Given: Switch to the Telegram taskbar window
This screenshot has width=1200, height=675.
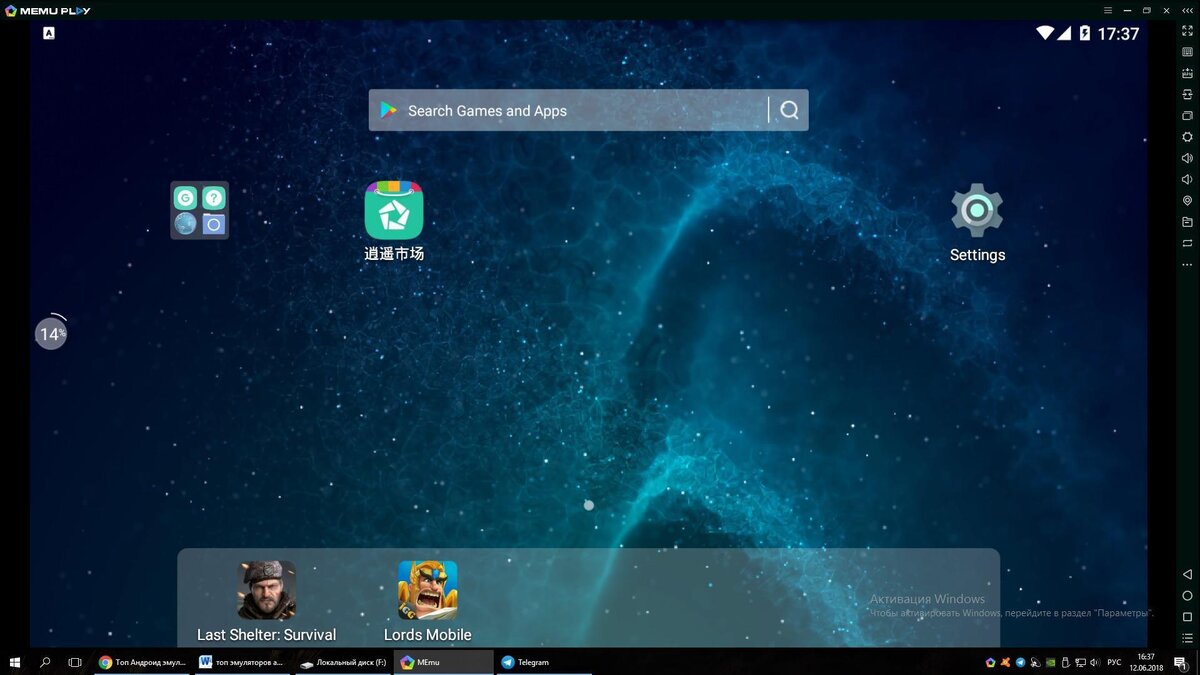Looking at the screenshot, I should click(544, 662).
